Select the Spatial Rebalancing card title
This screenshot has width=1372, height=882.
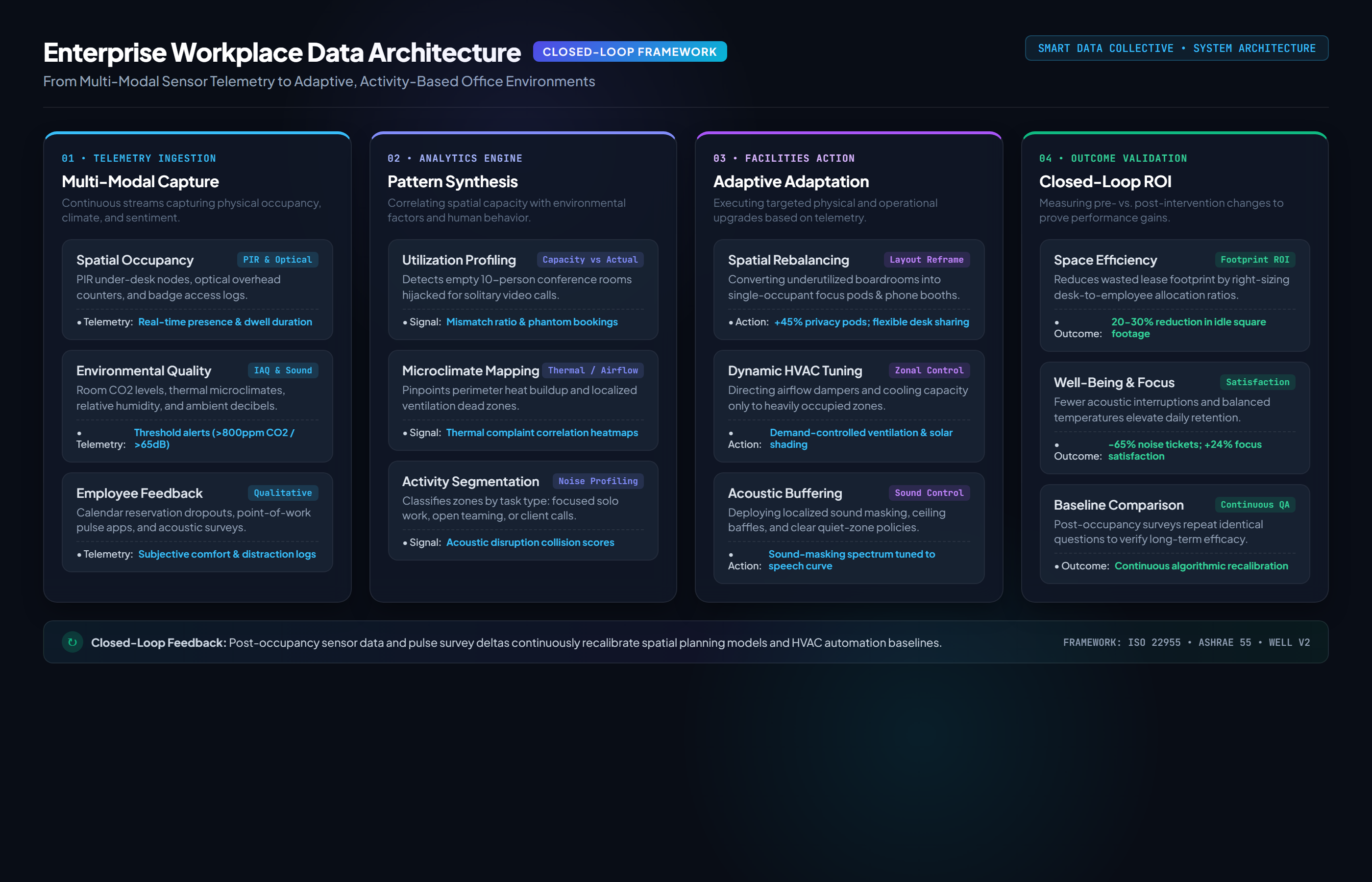click(x=788, y=260)
